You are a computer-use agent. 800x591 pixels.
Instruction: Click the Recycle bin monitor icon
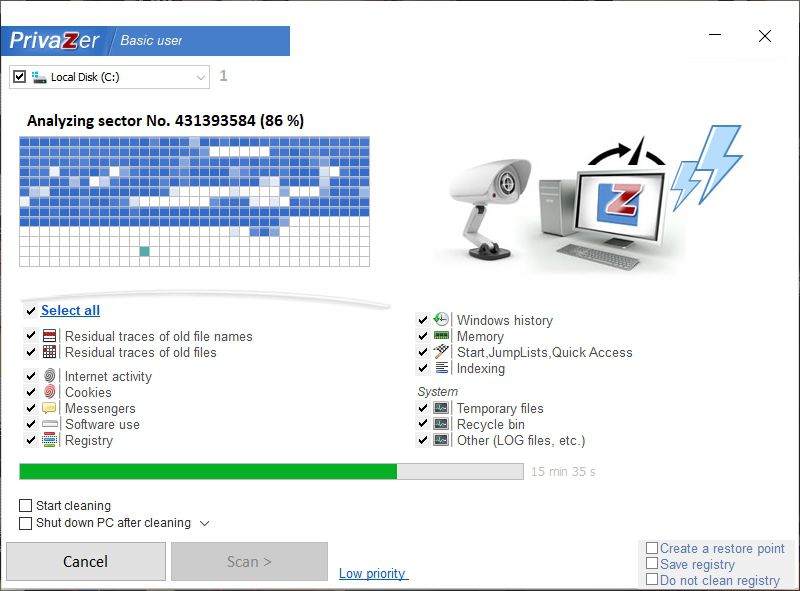tap(441, 424)
